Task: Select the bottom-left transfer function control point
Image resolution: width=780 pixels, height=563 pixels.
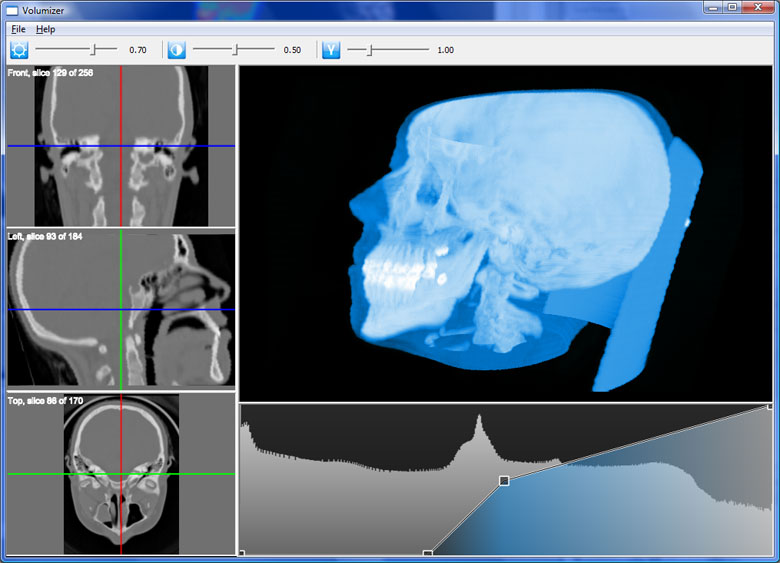Action: click(241, 553)
